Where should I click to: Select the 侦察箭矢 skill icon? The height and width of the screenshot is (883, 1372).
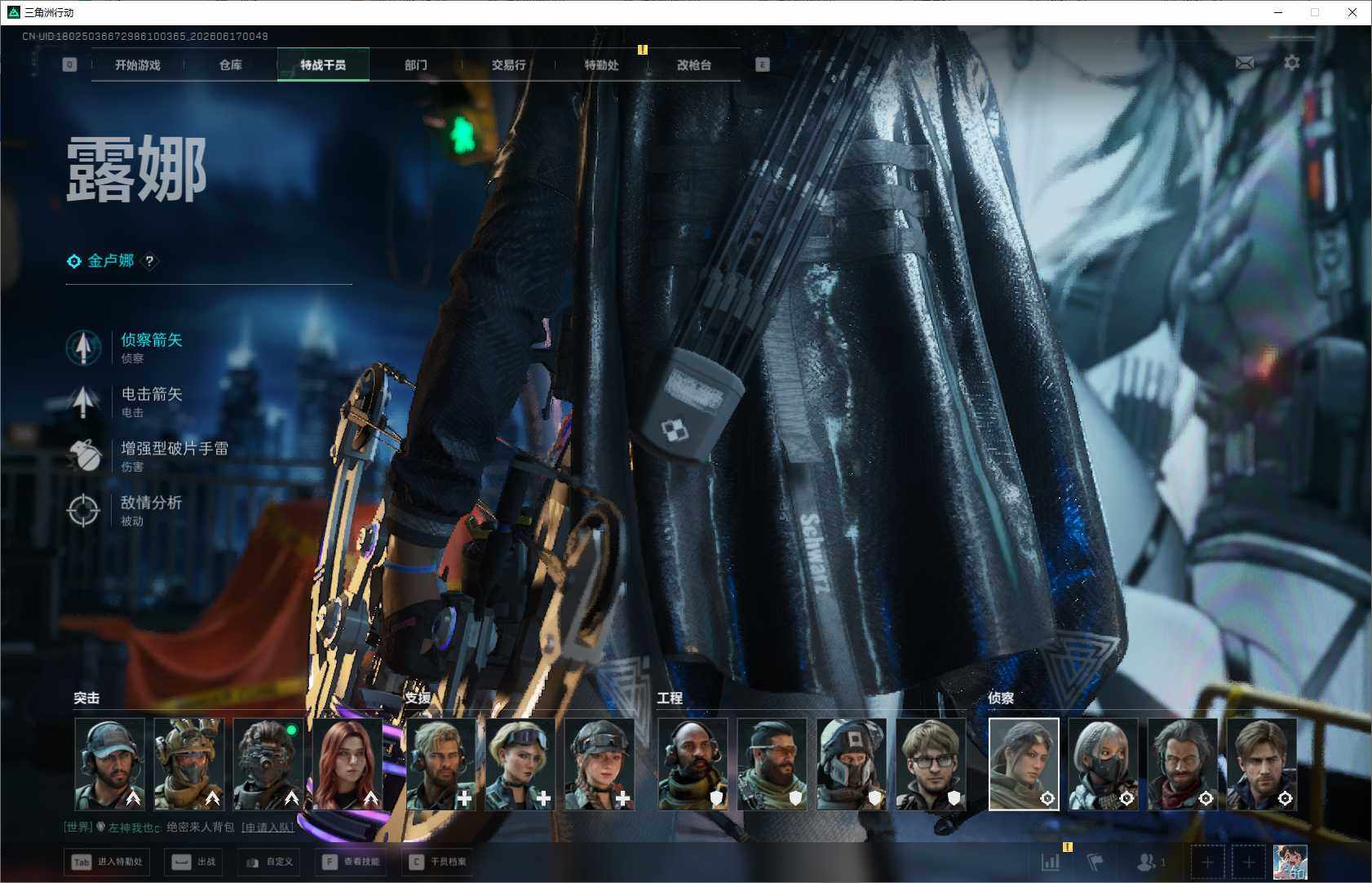pos(83,347)
